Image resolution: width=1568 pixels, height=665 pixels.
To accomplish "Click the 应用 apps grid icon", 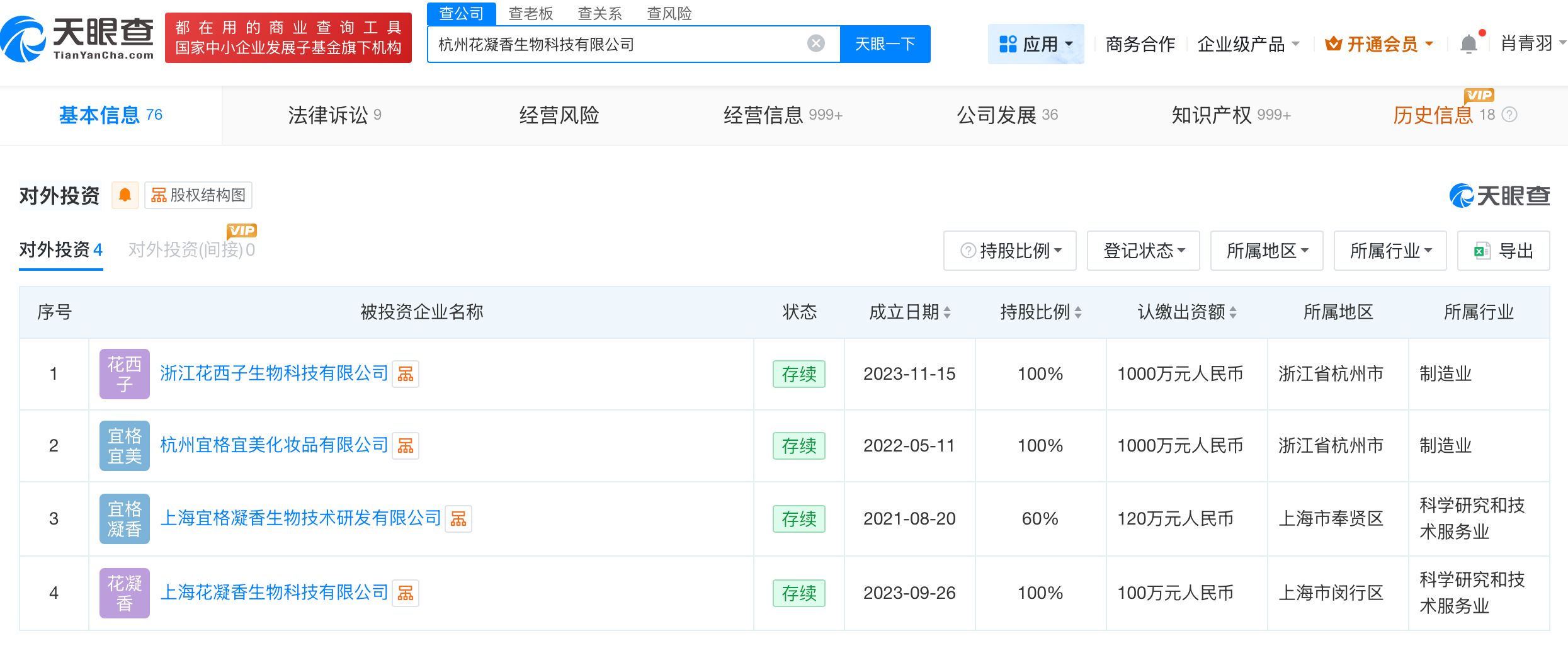I will 1008,43.
